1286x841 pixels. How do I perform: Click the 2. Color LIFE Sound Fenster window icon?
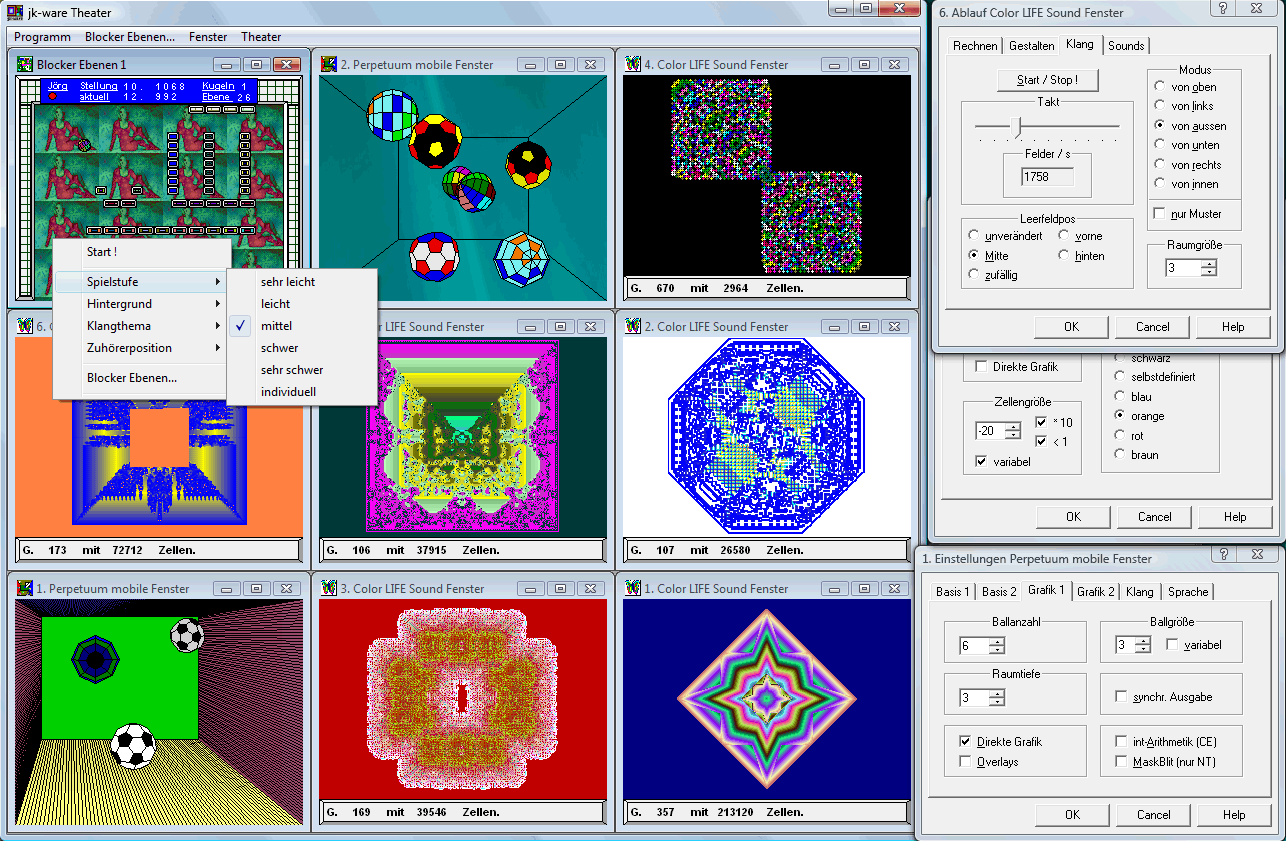click(632, 326)
